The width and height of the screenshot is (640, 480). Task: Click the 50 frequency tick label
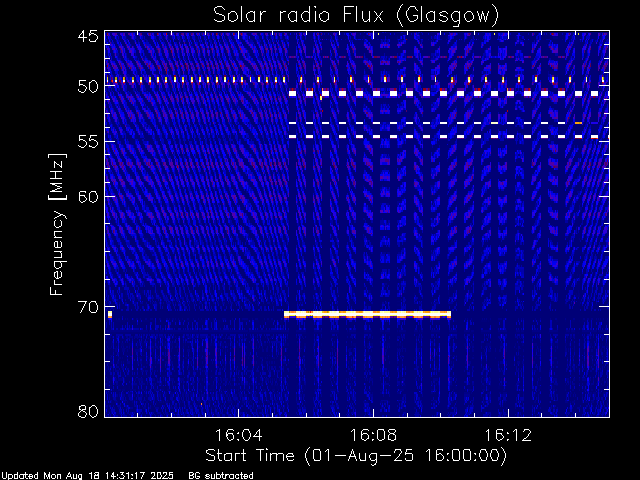pyautogui.click(x=88, y=87)
